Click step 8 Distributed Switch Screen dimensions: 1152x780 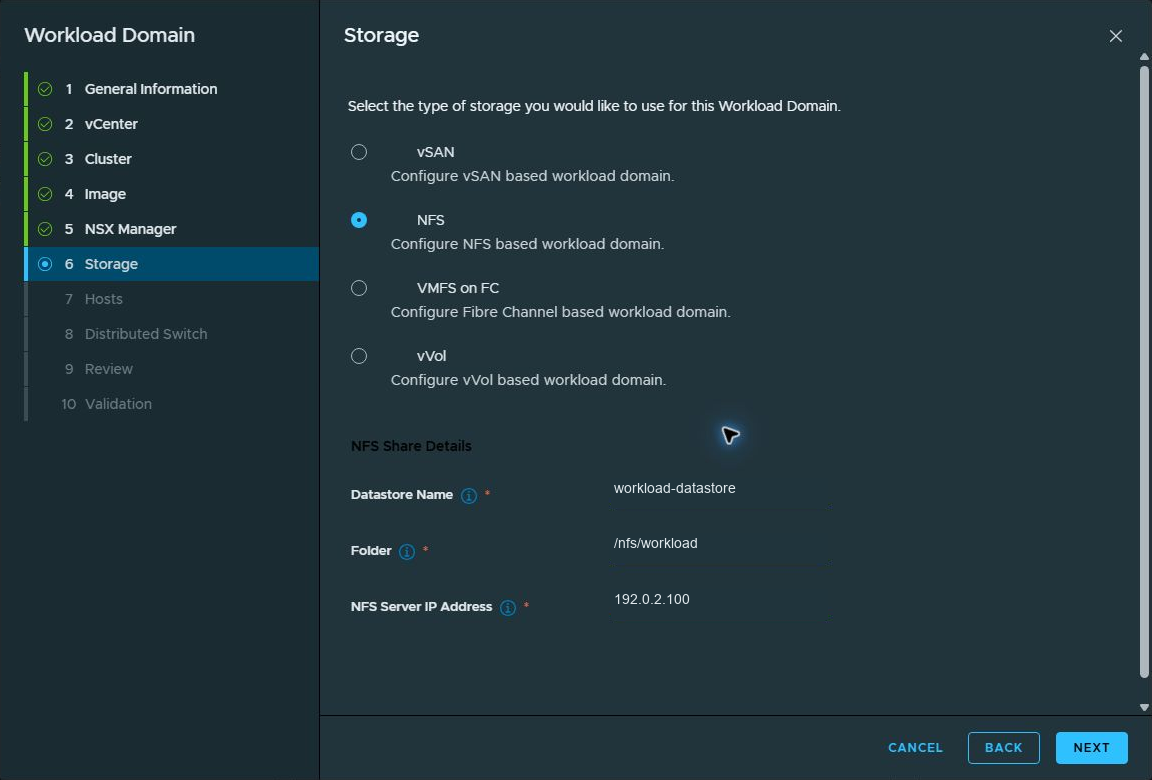coord(173,334)
